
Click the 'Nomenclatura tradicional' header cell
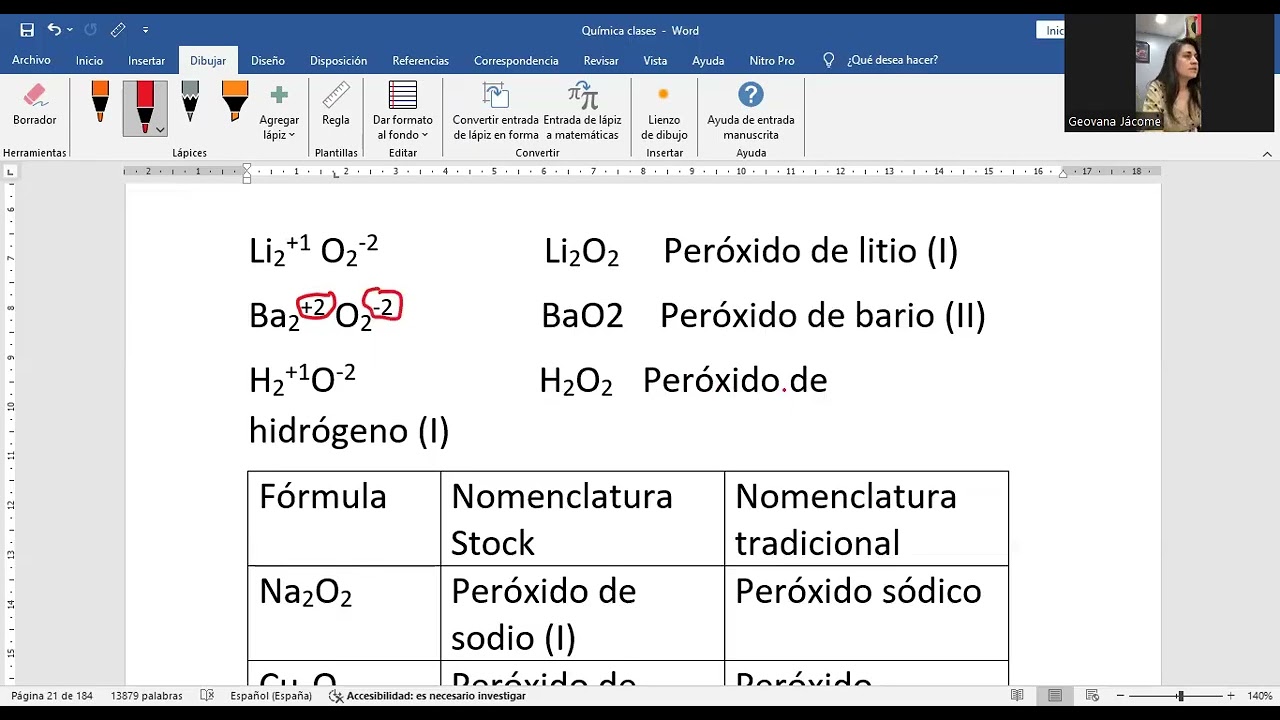click(x=866, y=519)
